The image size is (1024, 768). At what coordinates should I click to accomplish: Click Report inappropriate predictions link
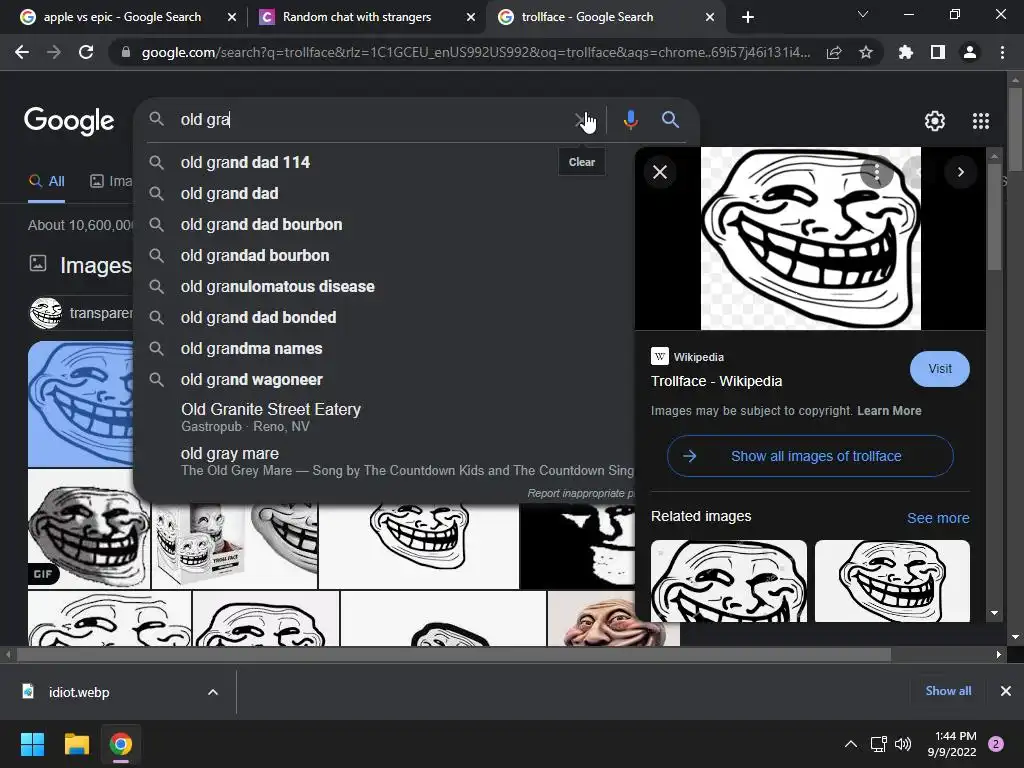click(580, 493)
